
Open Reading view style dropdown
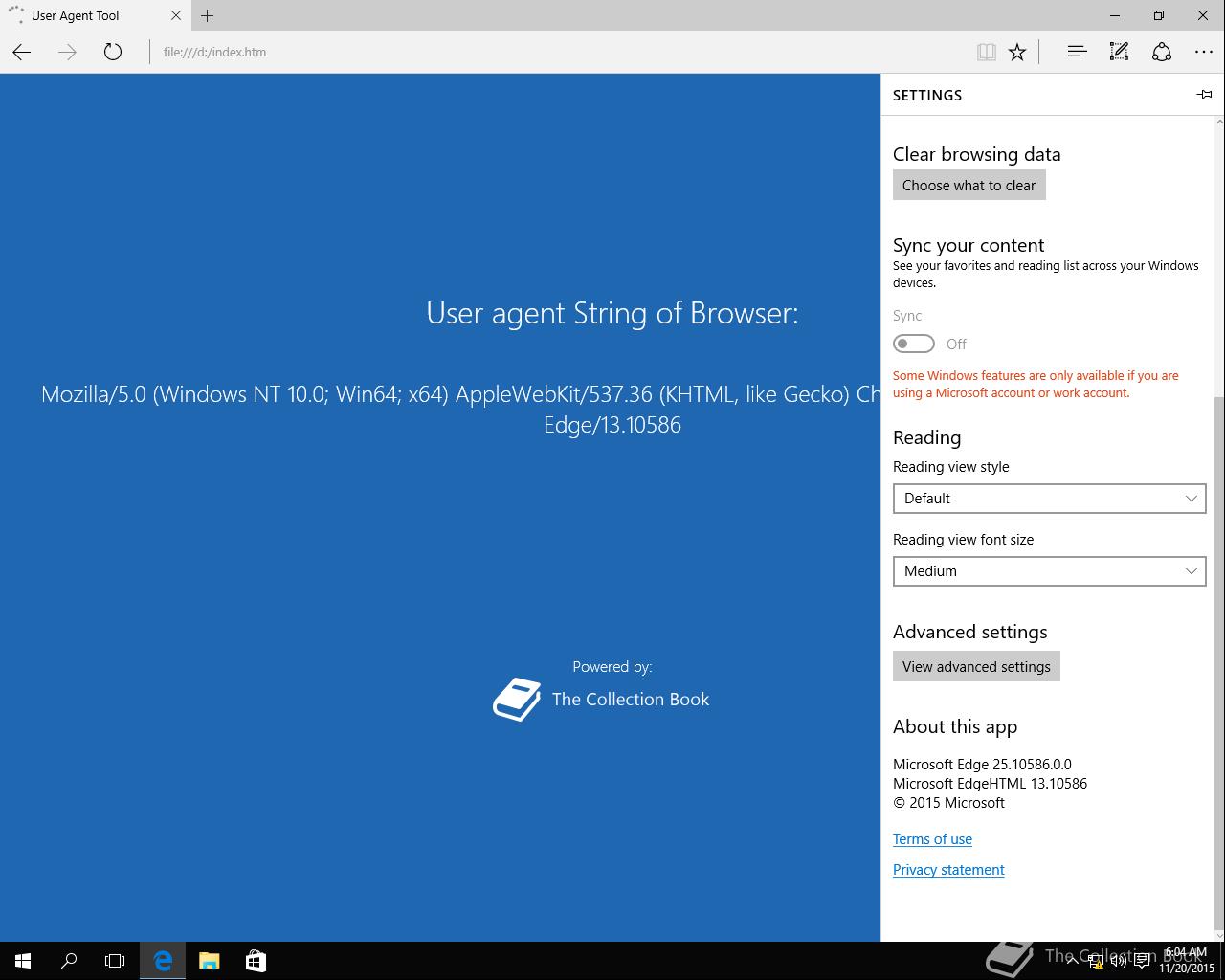coord(1049,499)
